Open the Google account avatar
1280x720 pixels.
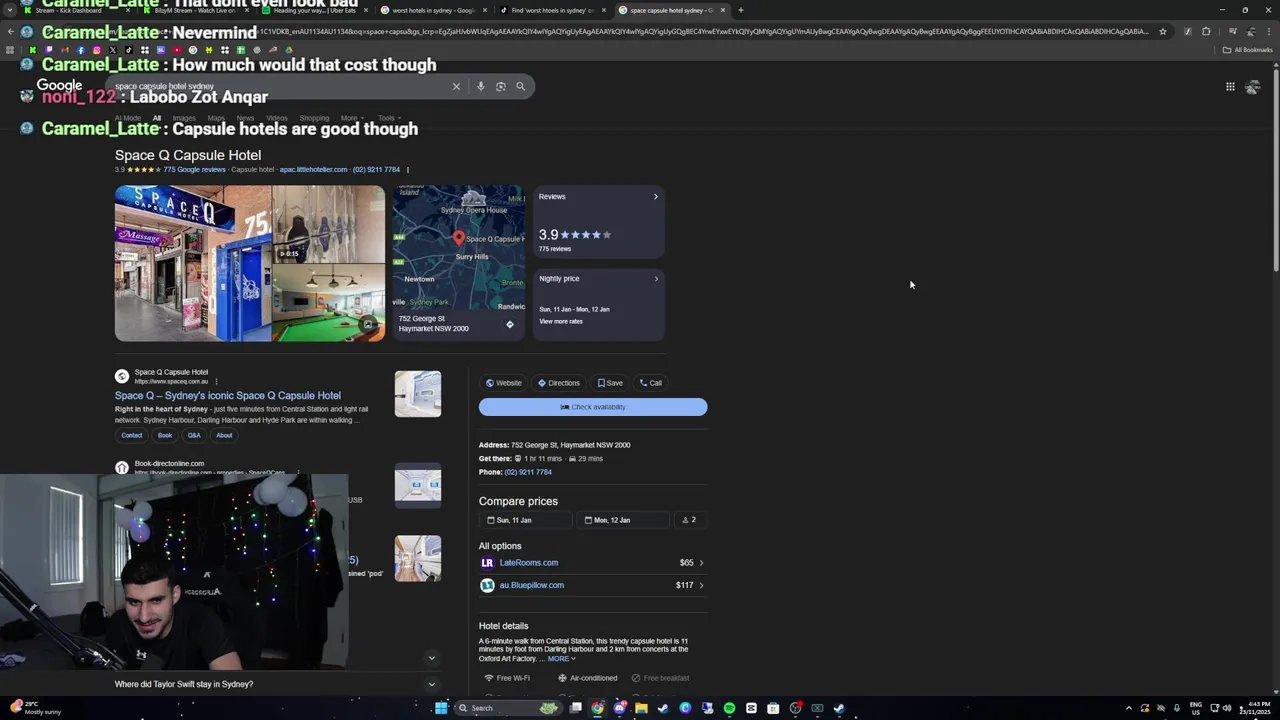tap(1253, 87)
